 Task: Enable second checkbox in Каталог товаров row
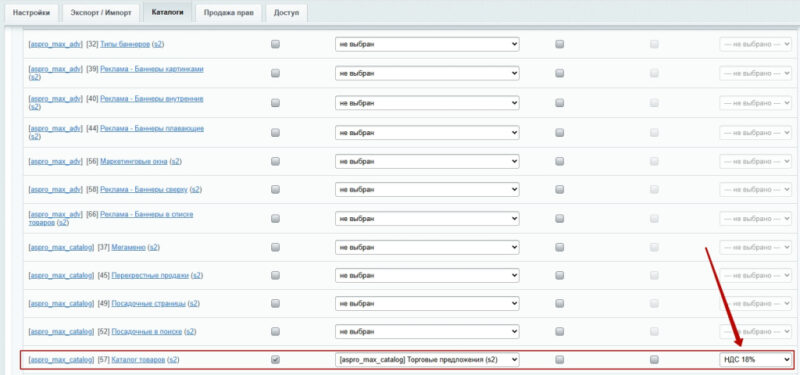pyautogui.click(x=560, y=360)
